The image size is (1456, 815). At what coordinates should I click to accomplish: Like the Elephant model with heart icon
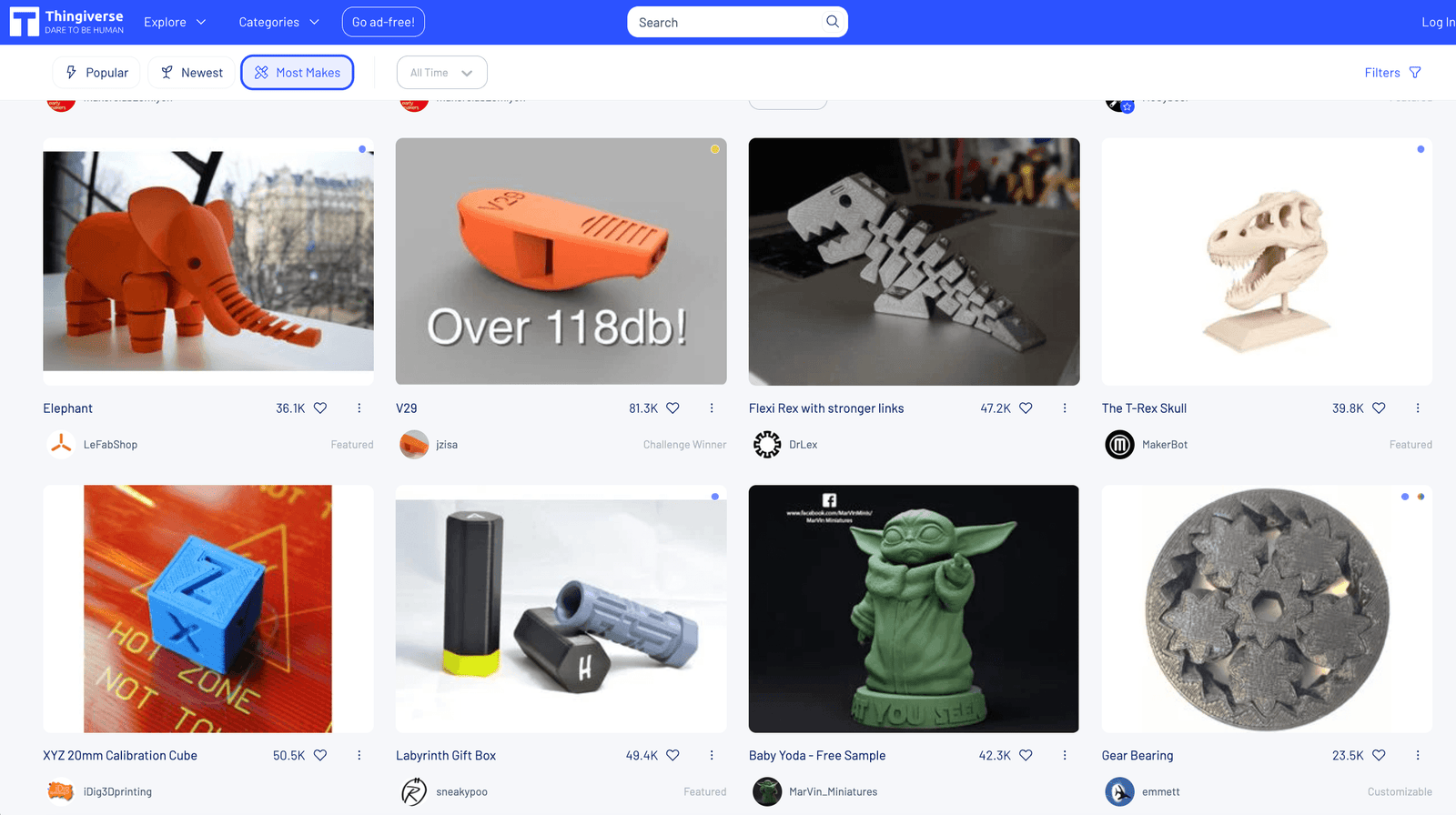(x=320, y=408)
